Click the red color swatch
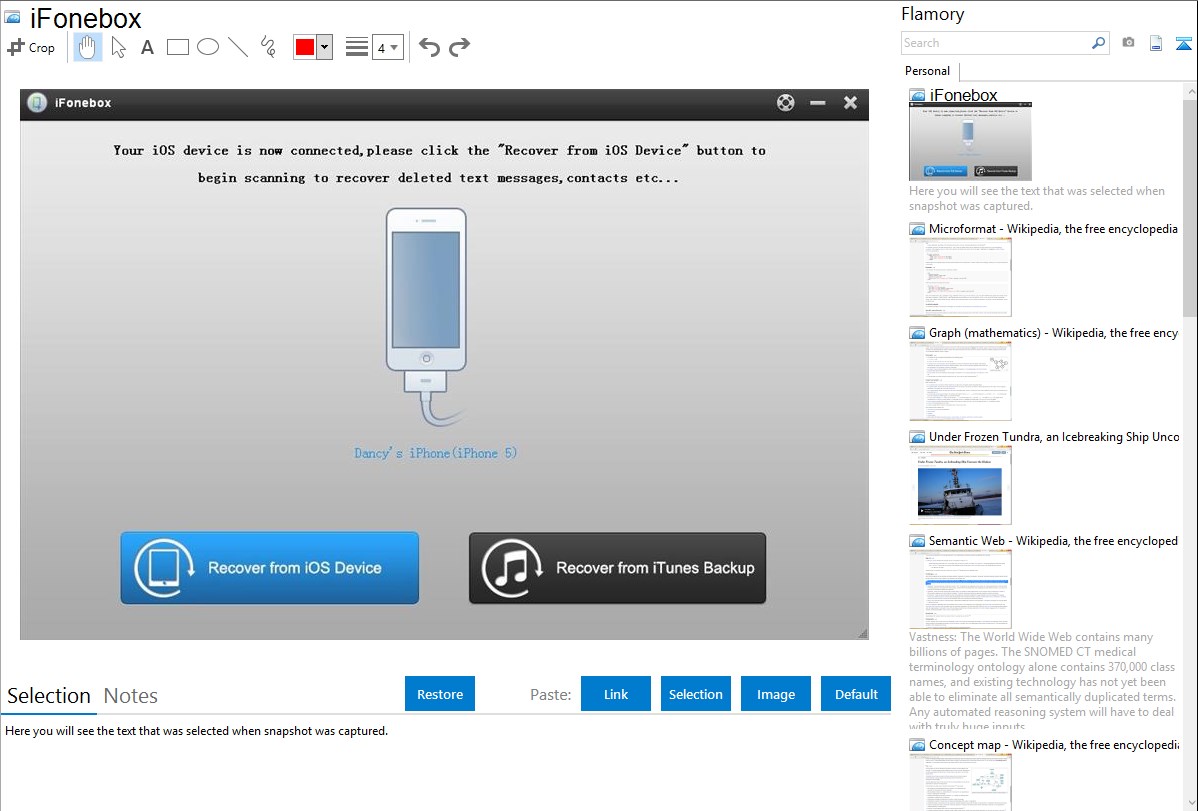Screen dimensions: 1198x811 pyautogui.click(x=305, y=47)
